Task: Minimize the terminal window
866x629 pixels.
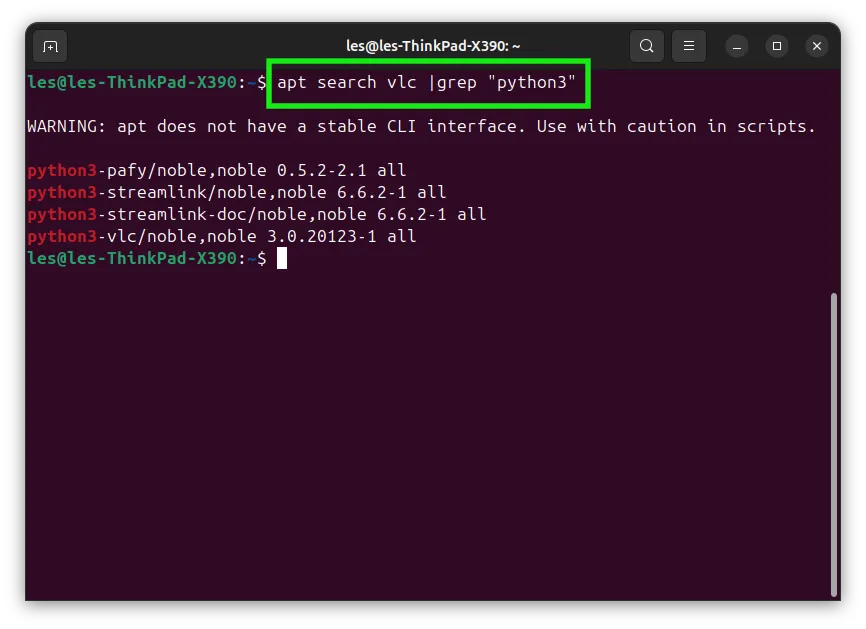Action: coord(737,46)
